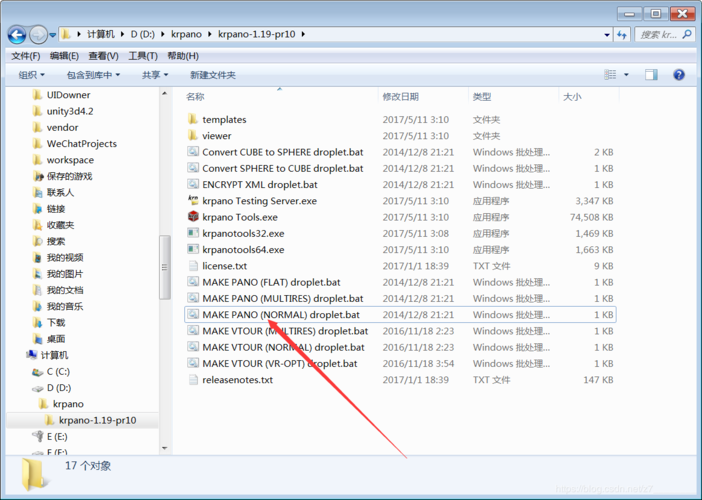The height and width of the screenshot is (500, 702).
Task: Open the 查看(V) menu
Action: (x=103, y=56)
